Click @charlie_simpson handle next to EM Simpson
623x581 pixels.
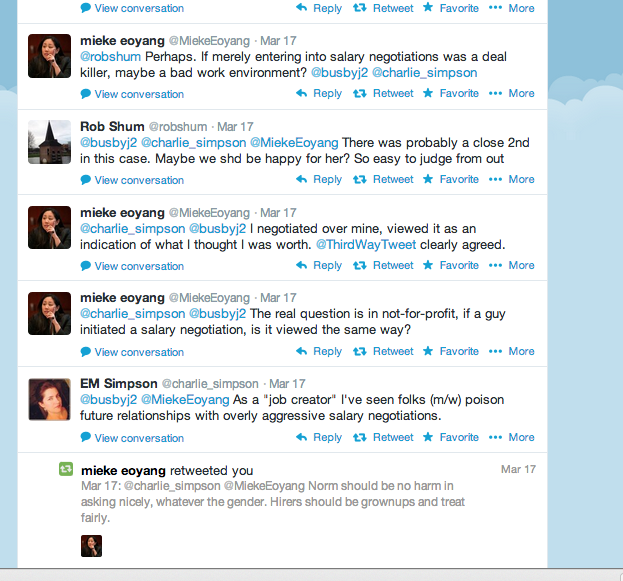point(210,384)
